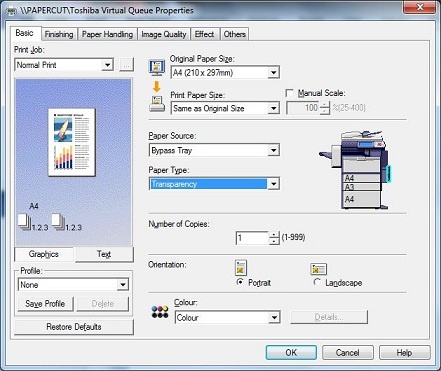Screen dimensions: 441x371
Task: Select the Landscape radio button
Action: [x=317, y=282]
